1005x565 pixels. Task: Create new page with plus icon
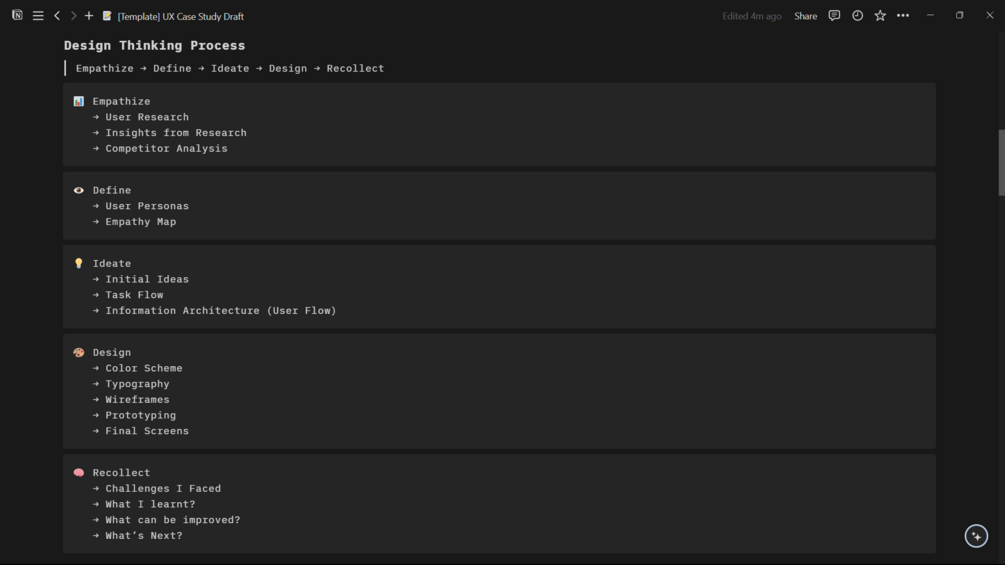[x=89, y=16]
